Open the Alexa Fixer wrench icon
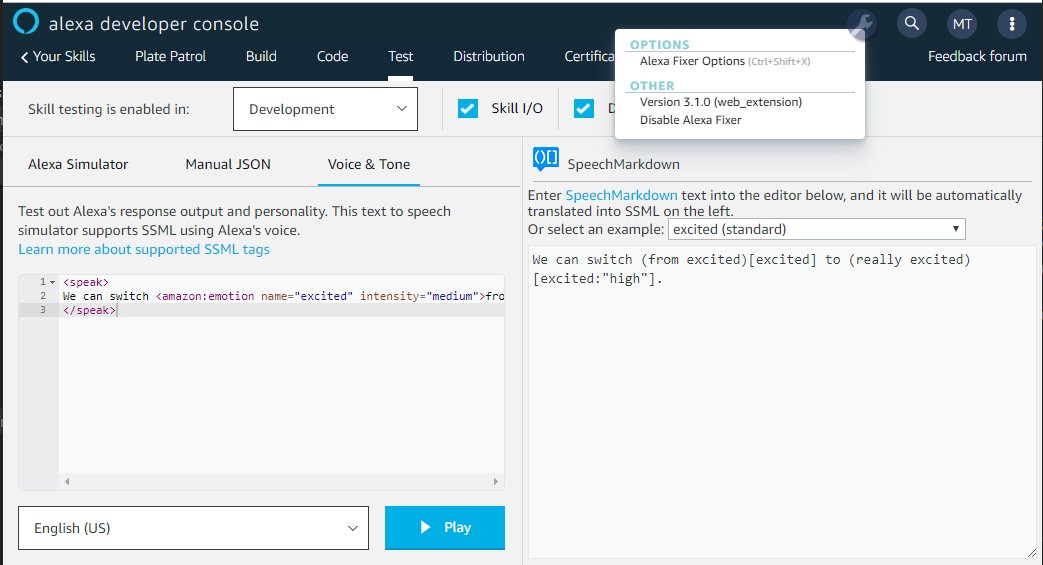 click(862, 25)
